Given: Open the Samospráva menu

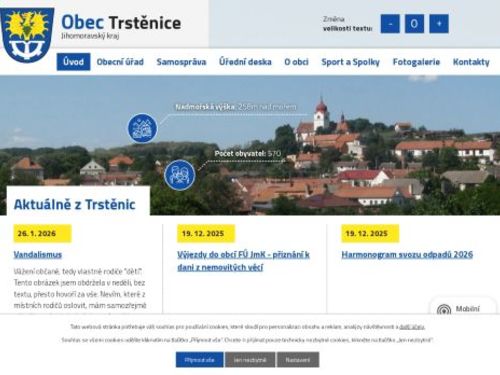Looking at the screenshot, I should [x=181, y=62].
